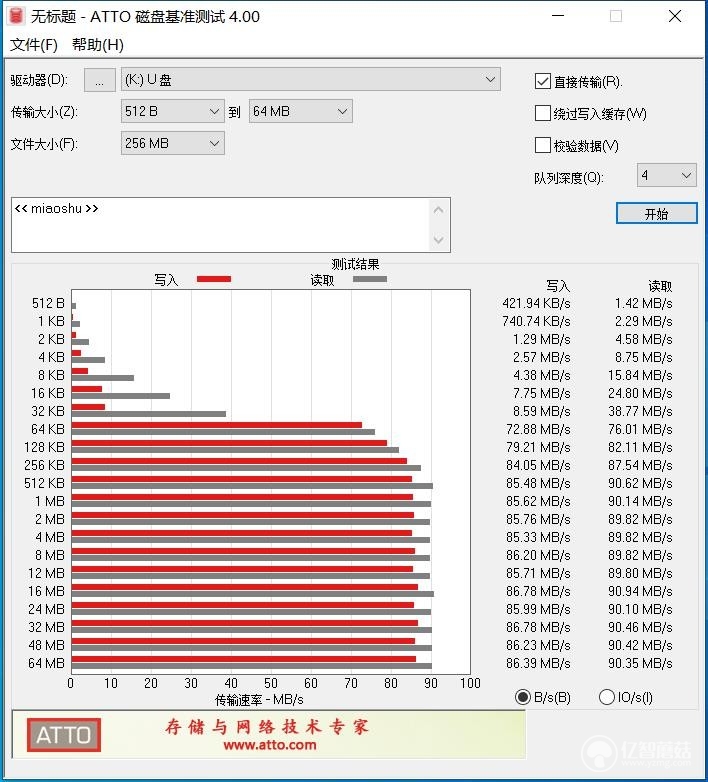Screen dimensions: 708x782
Task: Open the 文件(F) menu
Action: tap(34, 45)
